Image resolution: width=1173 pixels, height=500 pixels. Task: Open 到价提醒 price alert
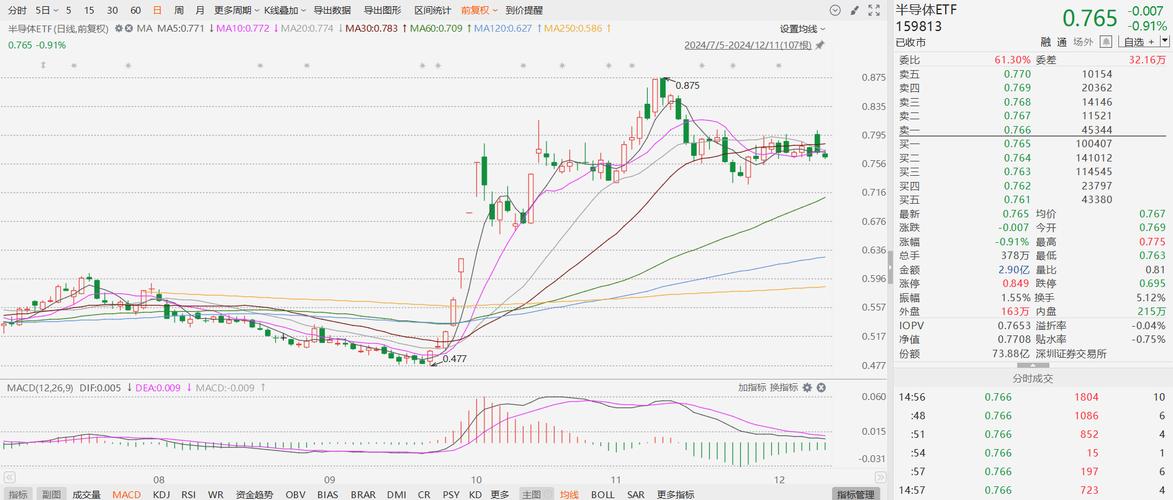[524, 10]
